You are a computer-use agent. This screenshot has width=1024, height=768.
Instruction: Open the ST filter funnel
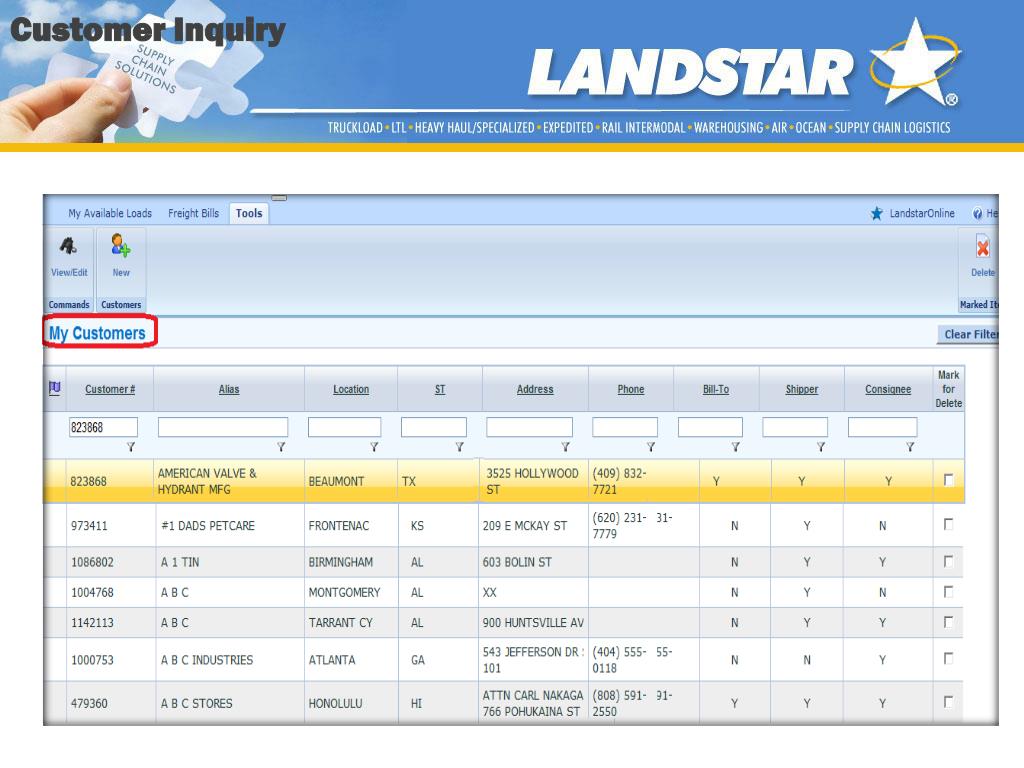(460, 447)
